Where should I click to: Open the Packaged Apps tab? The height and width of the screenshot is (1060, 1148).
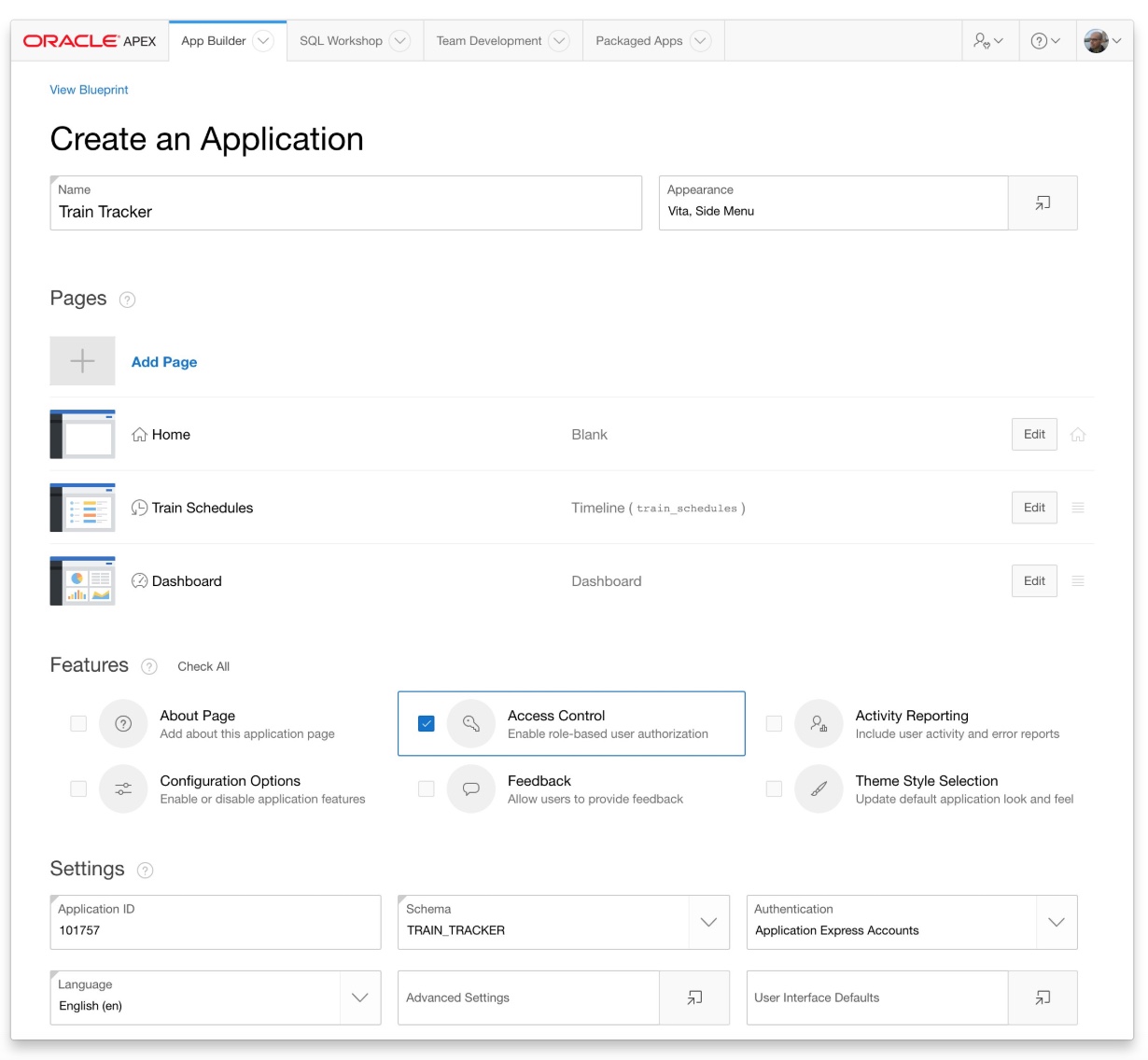639,41
